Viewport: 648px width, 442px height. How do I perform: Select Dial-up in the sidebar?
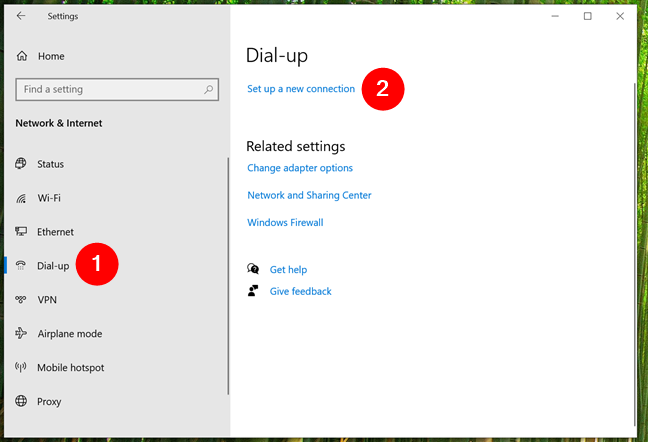[x=53, y=266]
